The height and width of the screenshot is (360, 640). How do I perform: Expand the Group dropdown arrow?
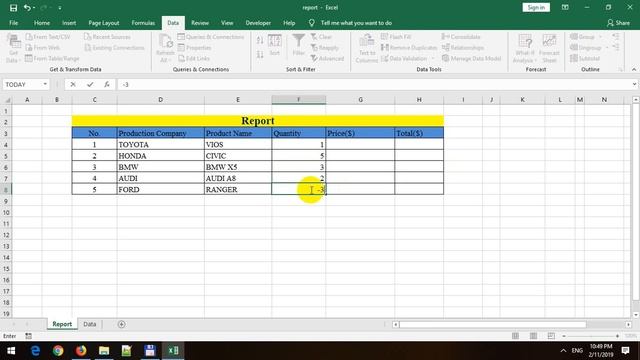[x=600, y=37]
